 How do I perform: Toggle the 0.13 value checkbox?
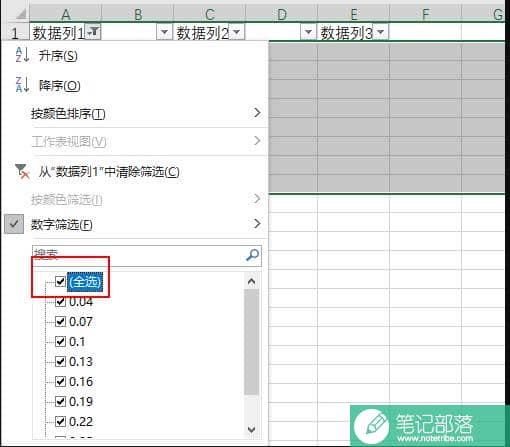click(x=60, y=362)
